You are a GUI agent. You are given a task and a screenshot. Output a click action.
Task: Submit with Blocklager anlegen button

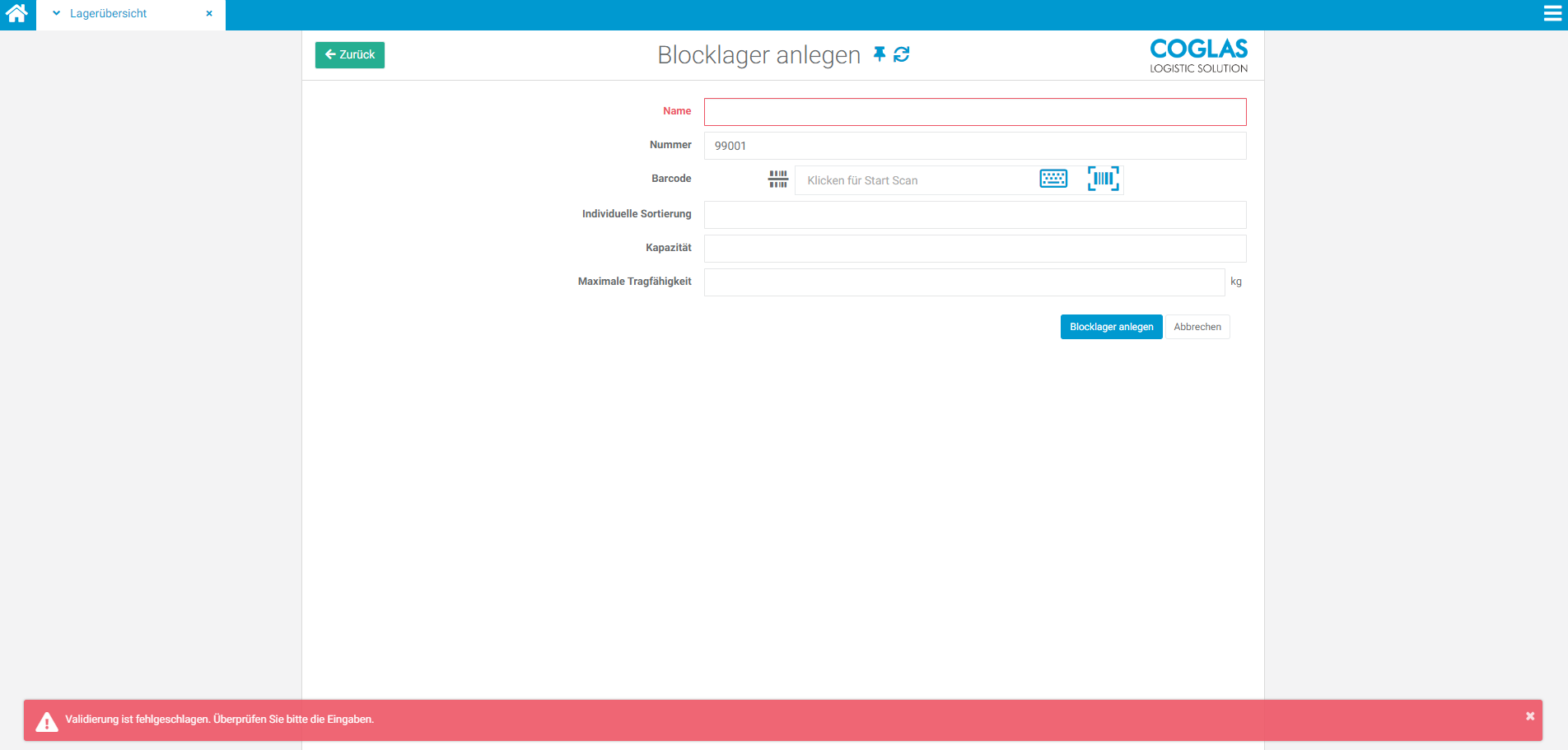point(1111,327)
